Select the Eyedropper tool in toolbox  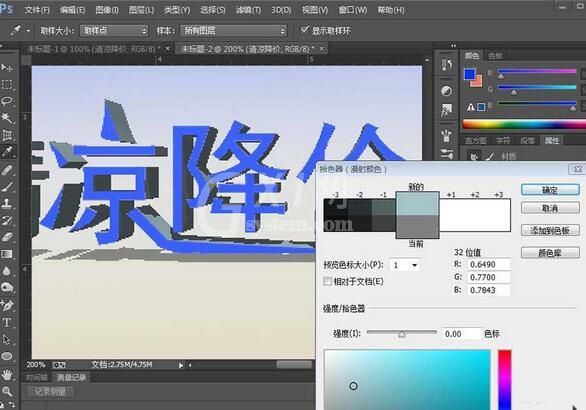tap(7, 152)
